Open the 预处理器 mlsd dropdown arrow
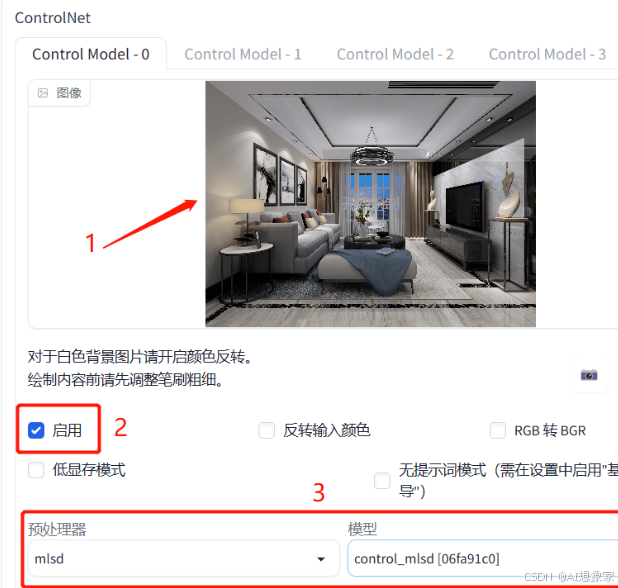This screenshot has width=618, height=588. point(321,559)
